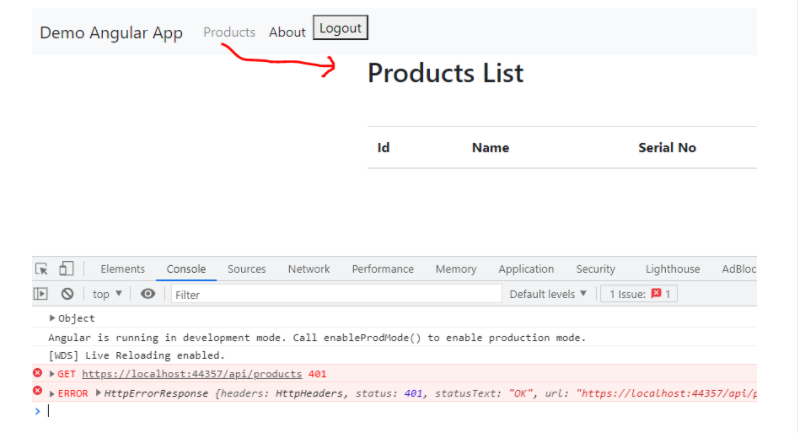
Task: Expand the Object log entry
Action: 53,318
